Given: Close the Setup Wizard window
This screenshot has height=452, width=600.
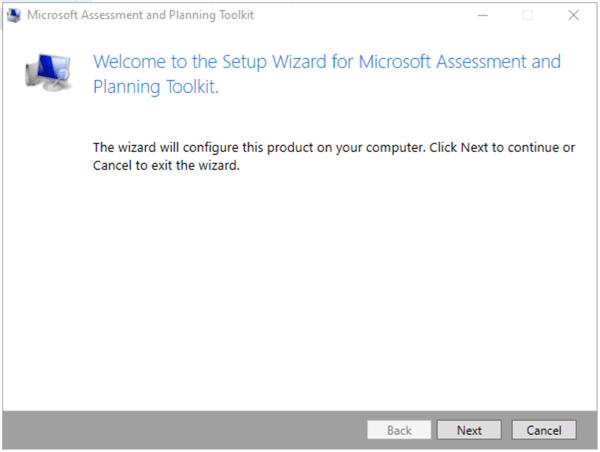Looking at the screenshot, I should click(x=573, y=15).
